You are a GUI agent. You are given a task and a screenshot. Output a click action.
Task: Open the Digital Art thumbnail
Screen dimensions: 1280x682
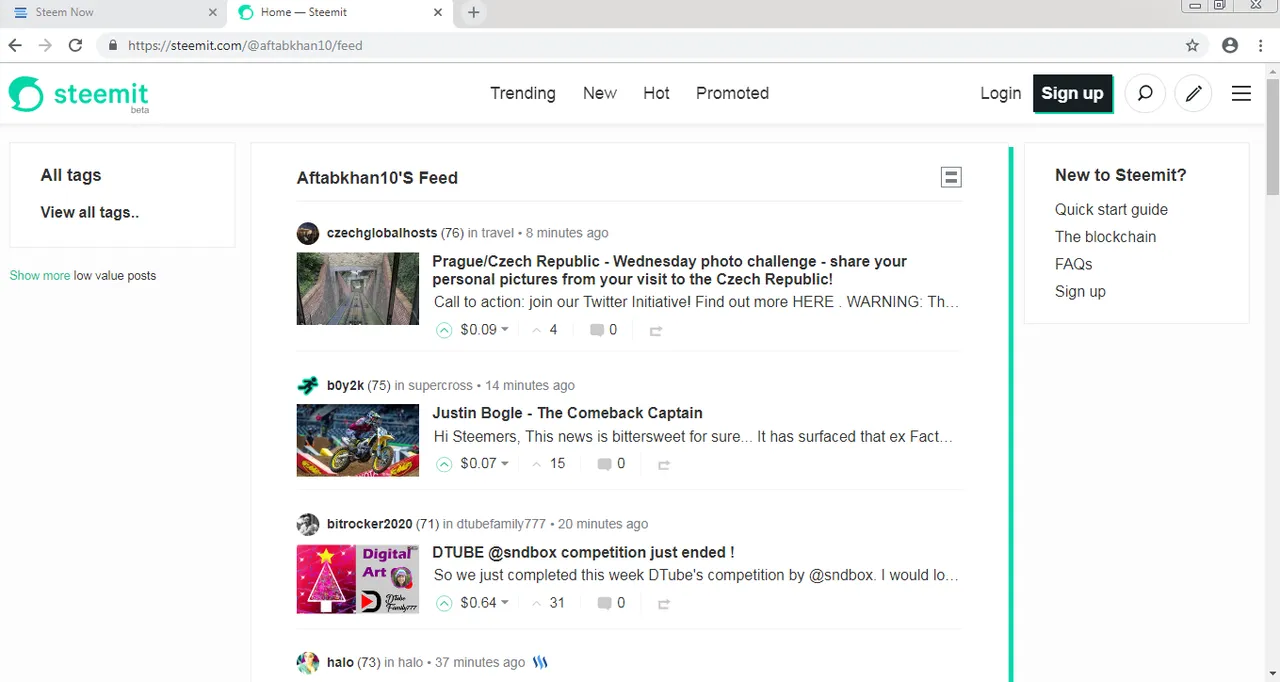357,579
